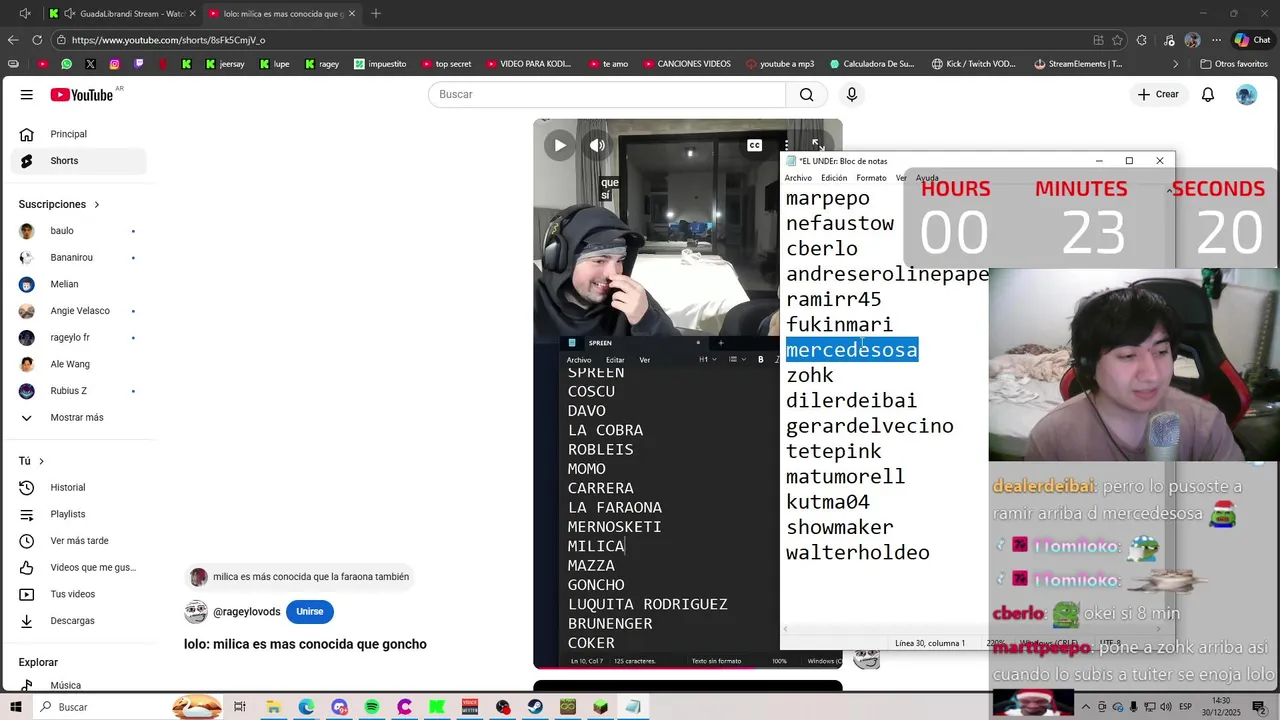
Task: Open Archivo menu in Bloc de notas
Action: (x=798, y=178)
